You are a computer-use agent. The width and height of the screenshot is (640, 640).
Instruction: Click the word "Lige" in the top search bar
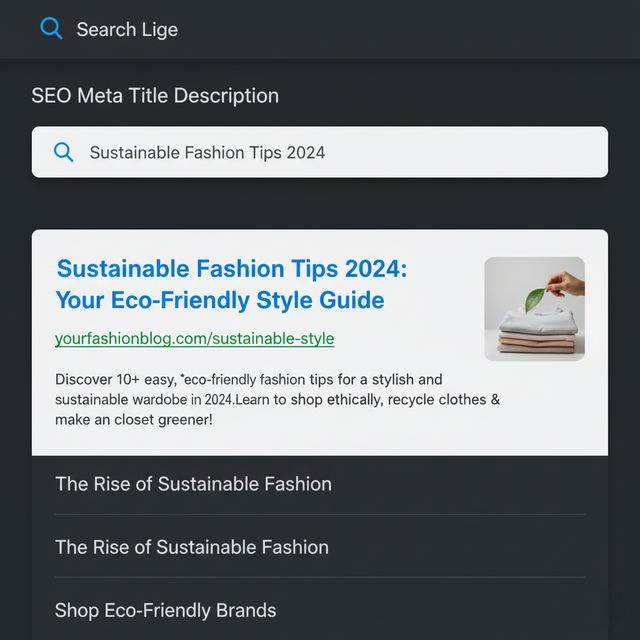point(160,29)
